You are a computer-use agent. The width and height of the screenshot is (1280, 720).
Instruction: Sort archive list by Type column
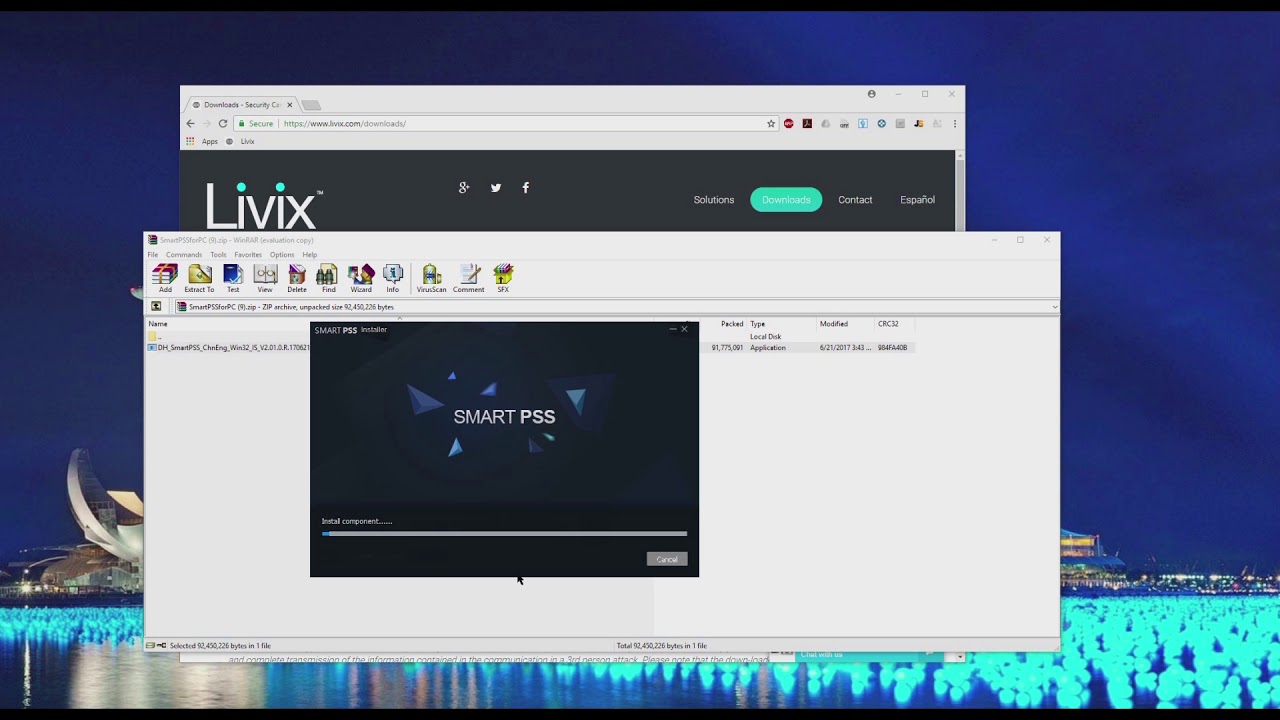point(758,324)
